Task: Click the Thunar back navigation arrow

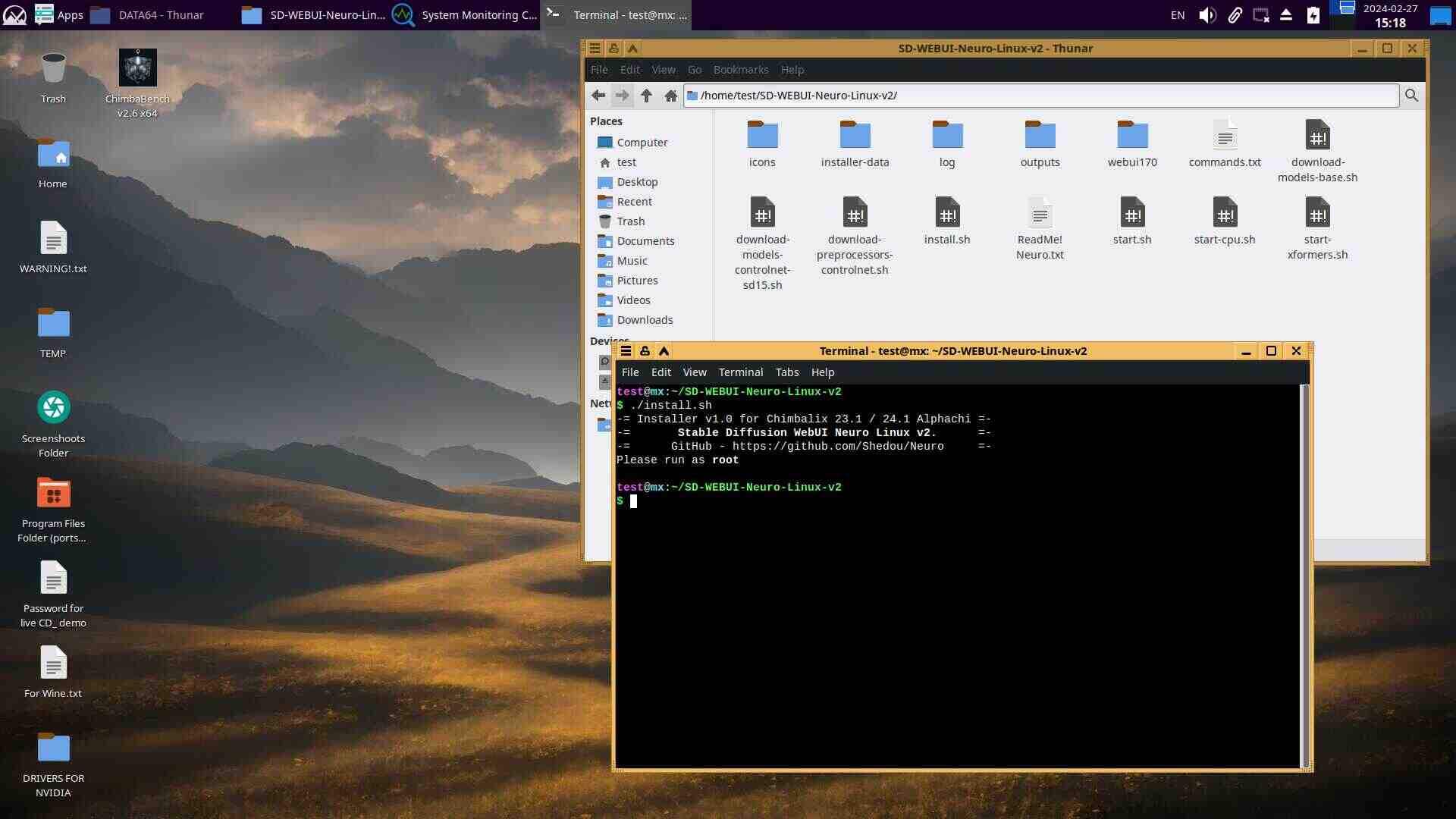Action: (x=598, y=95)
